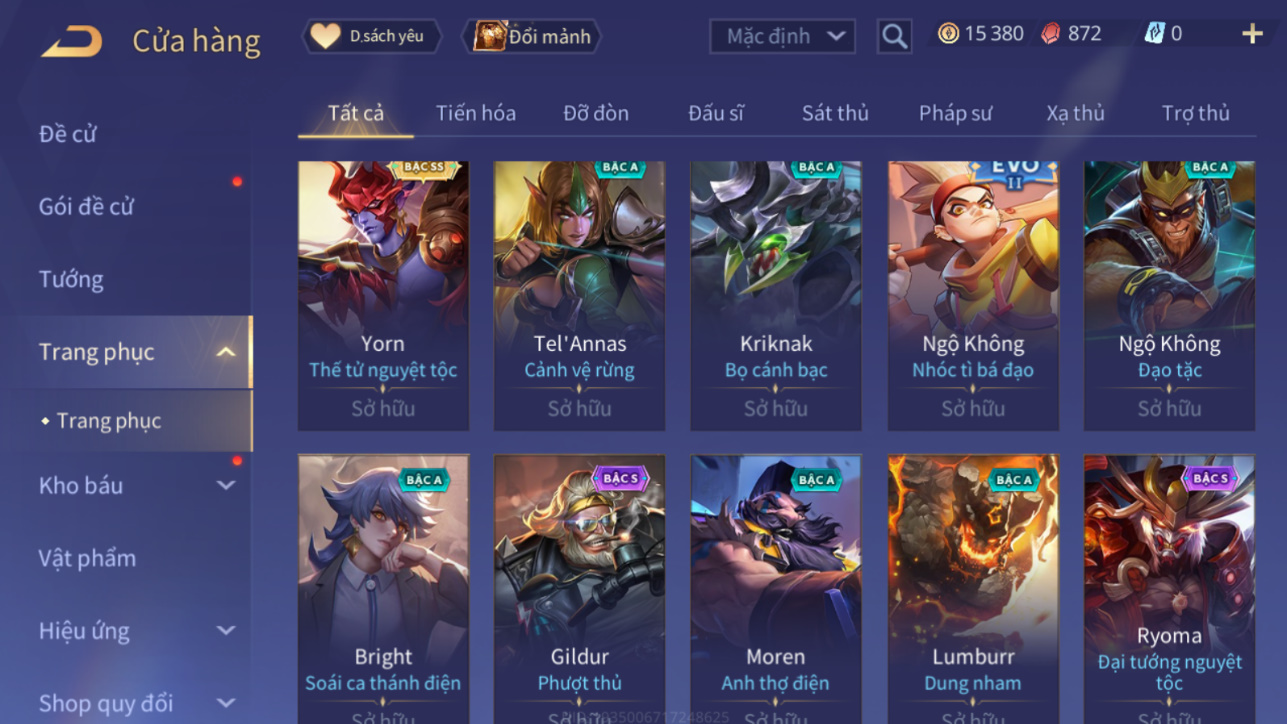Switch to the Tiến hóa tab

476,113
